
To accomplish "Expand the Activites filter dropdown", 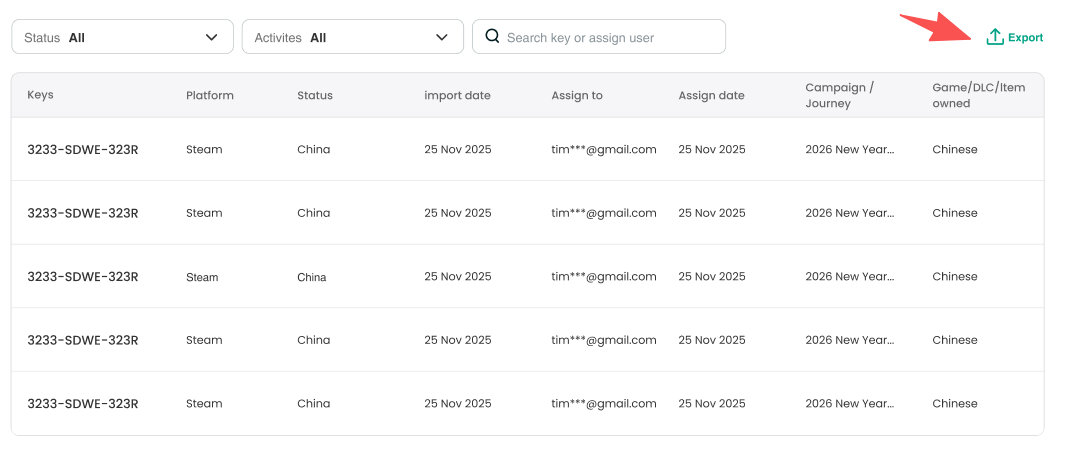I will click(x=352, y=37).
